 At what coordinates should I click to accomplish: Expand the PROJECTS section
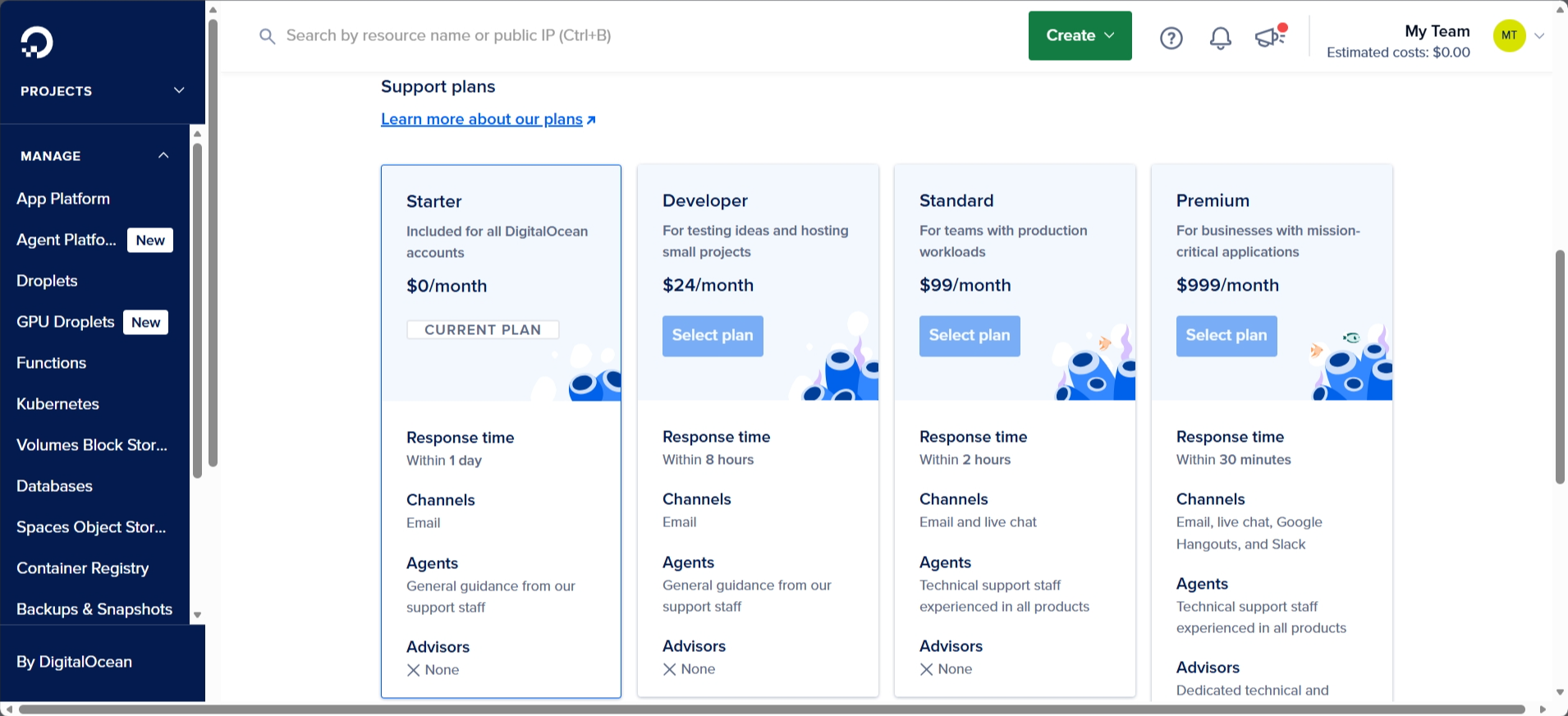click(x=103, y=90)
